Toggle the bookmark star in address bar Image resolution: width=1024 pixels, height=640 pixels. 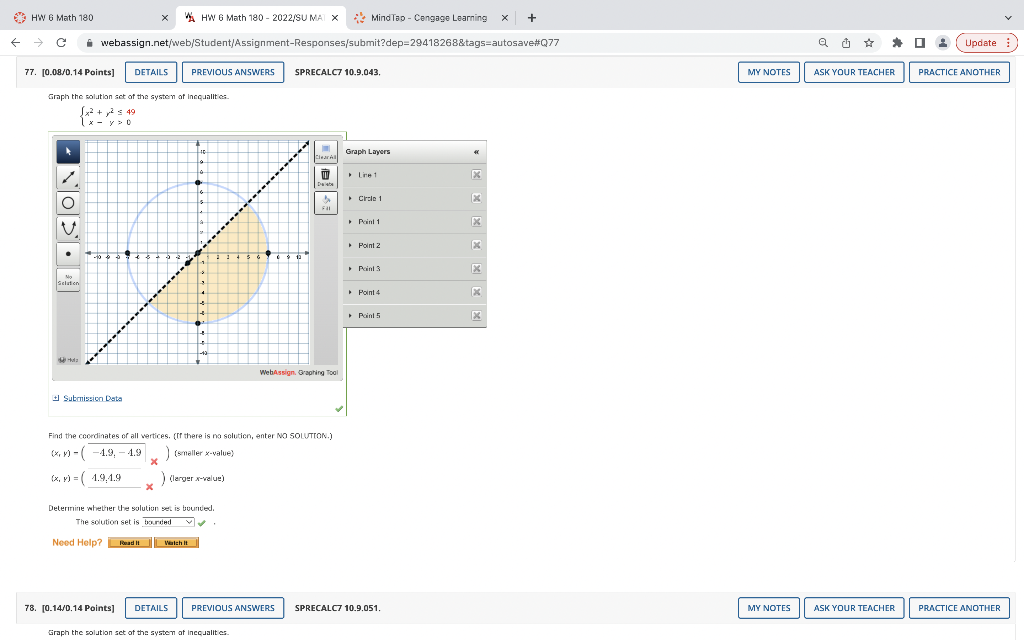coord(871,43)
